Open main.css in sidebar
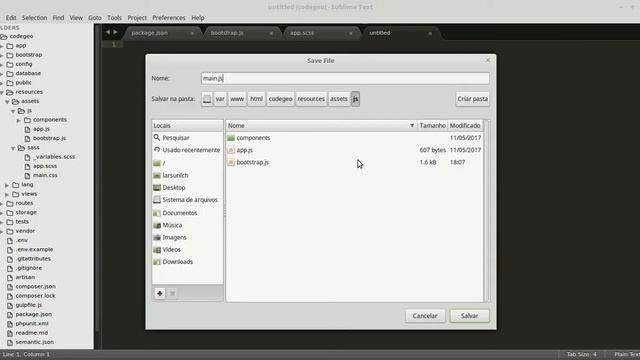The image size is (640, 360). [41, 176]
